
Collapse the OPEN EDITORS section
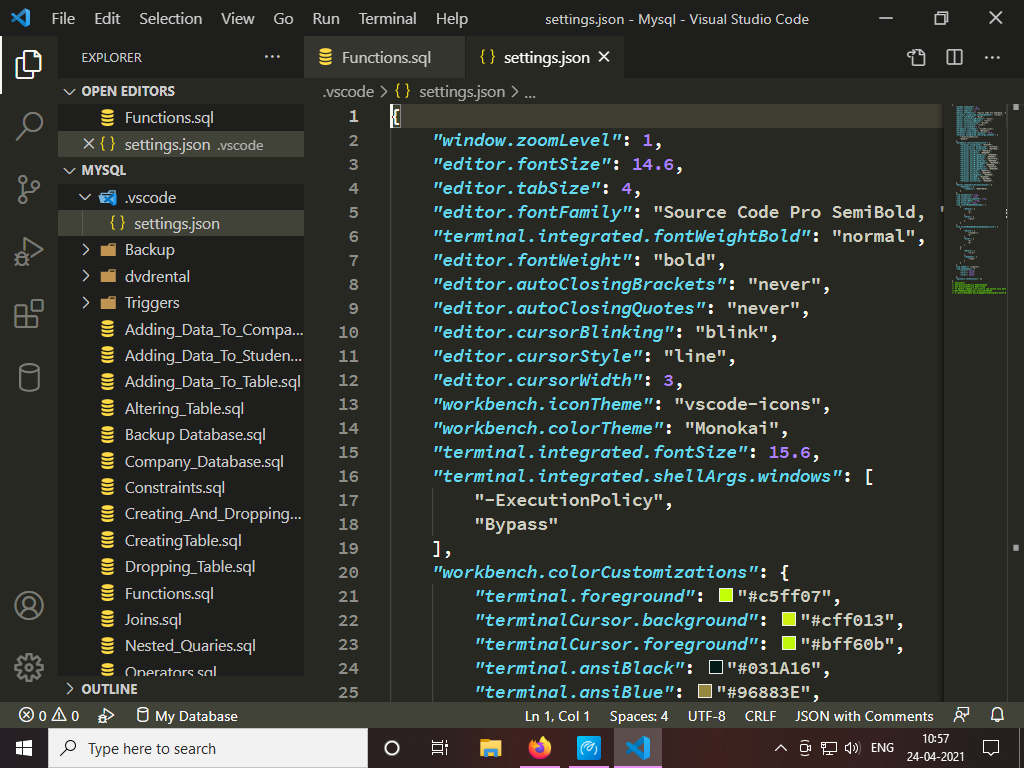click(x=69, y=91)
